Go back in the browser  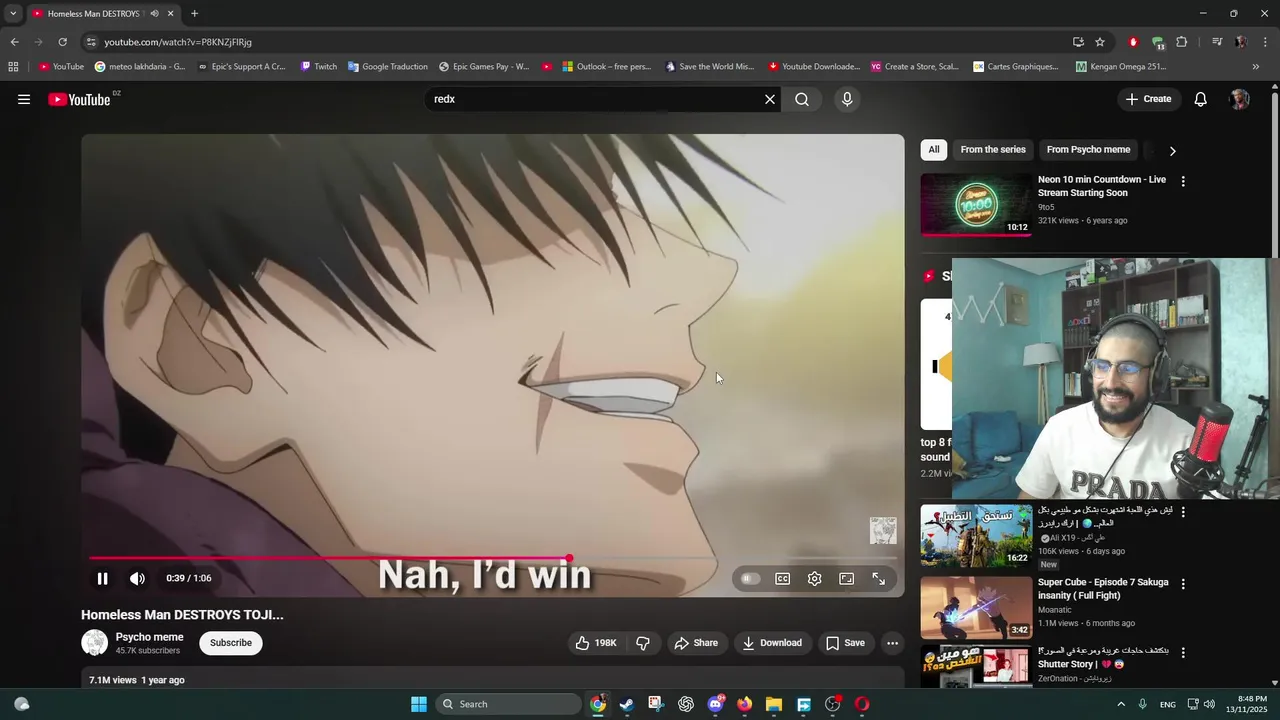[14, 42]
